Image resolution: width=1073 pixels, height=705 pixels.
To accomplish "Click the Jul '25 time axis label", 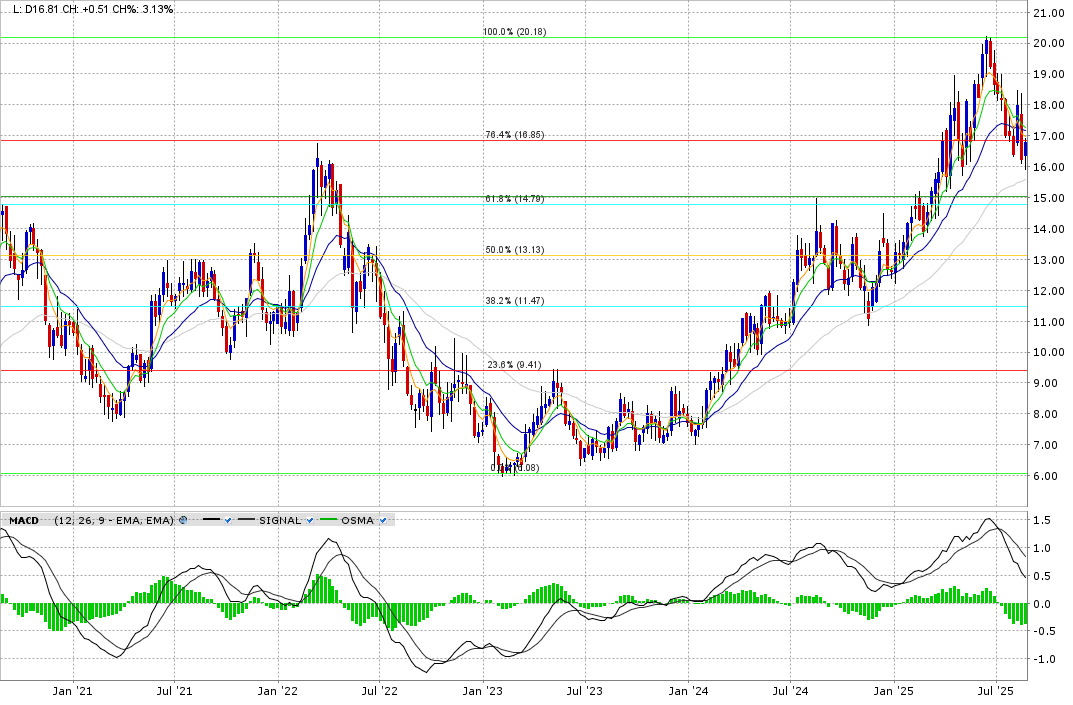I will pos(996,691).
